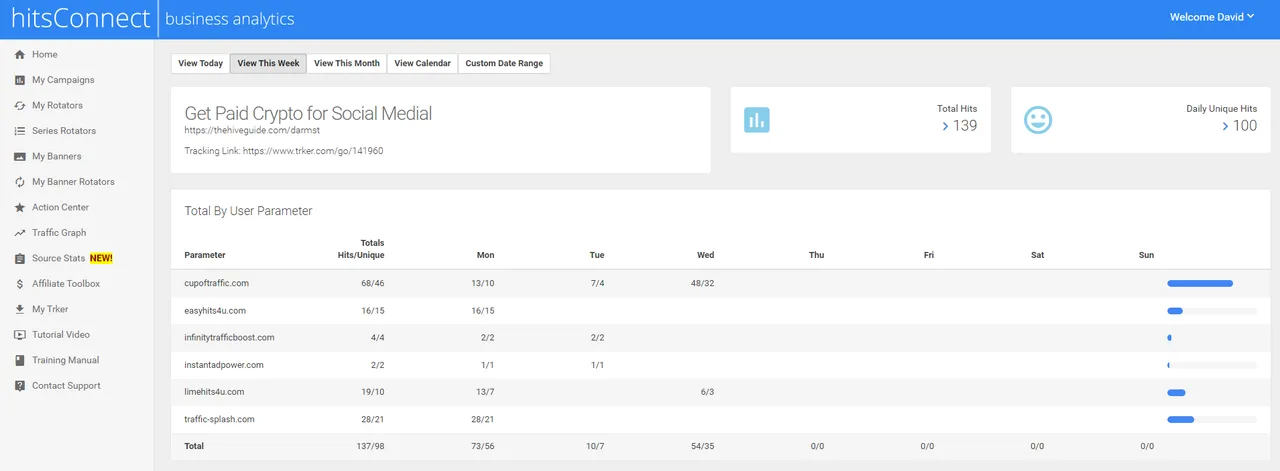1280x471 pixels.
Task: Select the Series Rotators list icon
Action: (20, 131)
